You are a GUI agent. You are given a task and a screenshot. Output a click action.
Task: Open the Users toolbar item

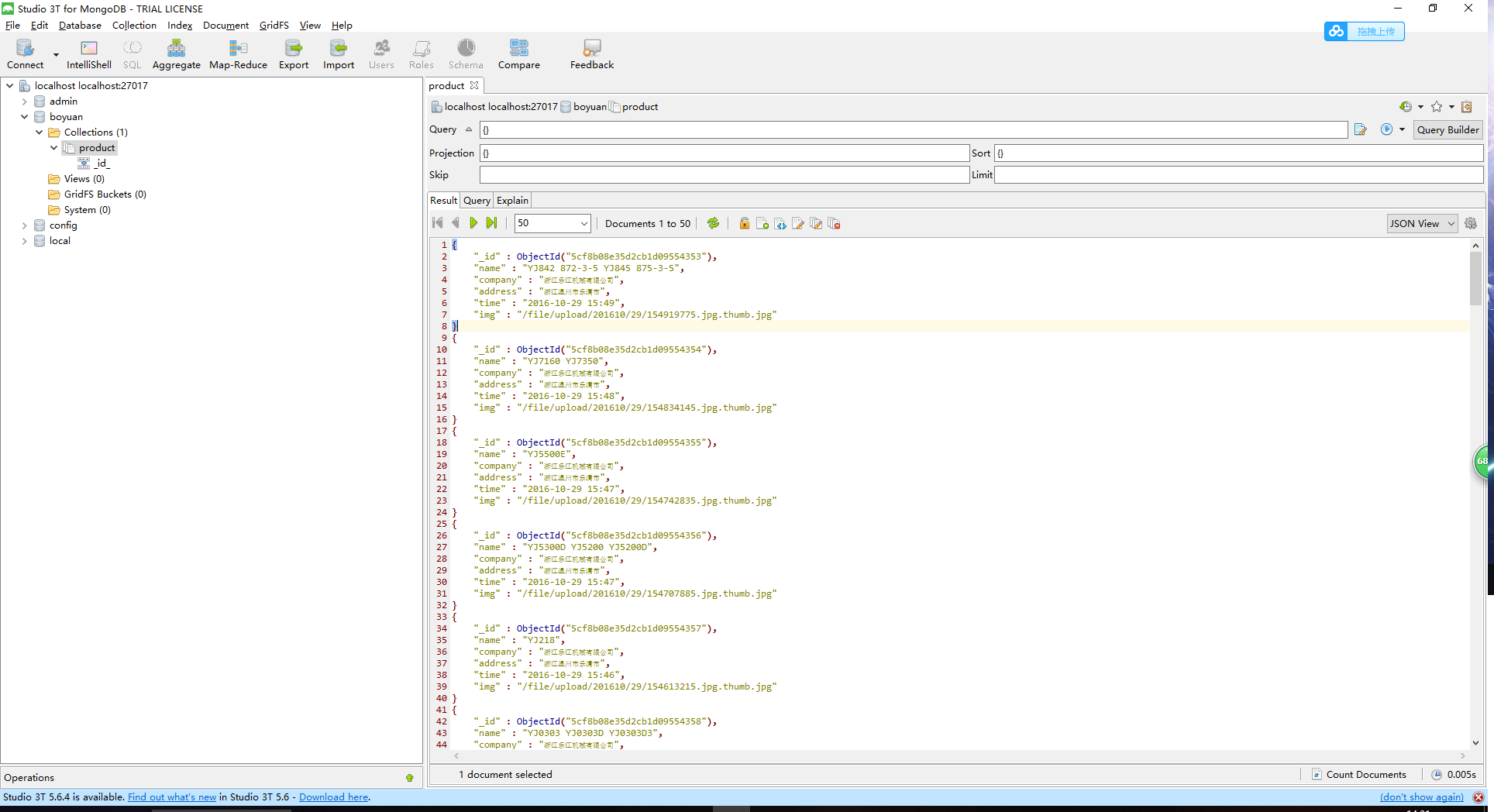[381, 55]
